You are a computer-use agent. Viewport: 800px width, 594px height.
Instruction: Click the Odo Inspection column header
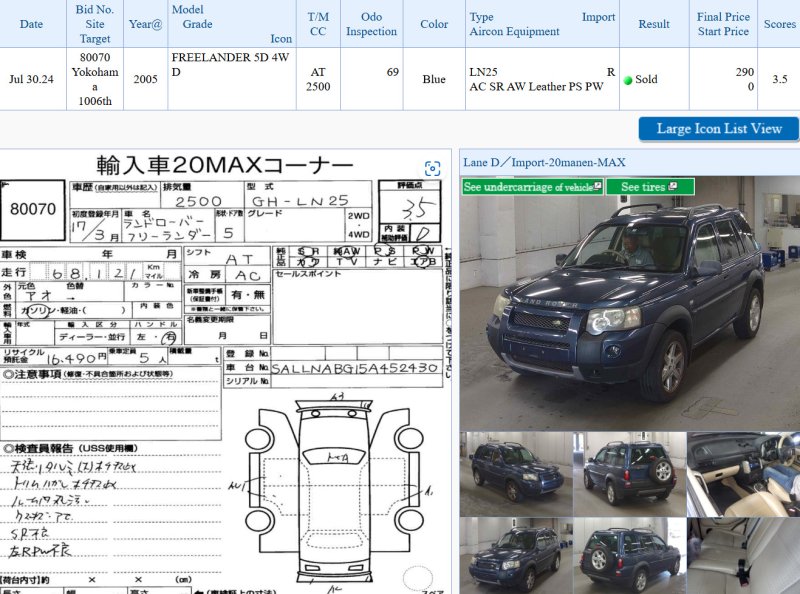tap(371, 24)
